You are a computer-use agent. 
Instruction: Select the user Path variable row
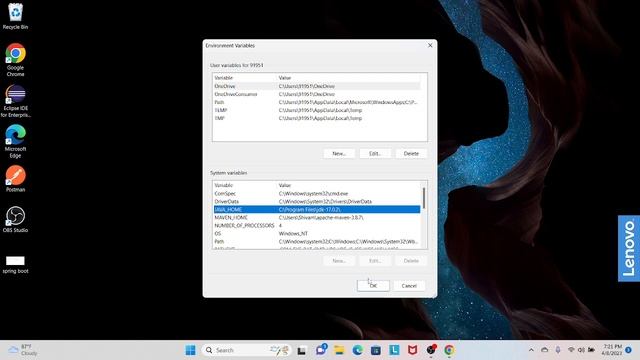click(x=317, y=102)
